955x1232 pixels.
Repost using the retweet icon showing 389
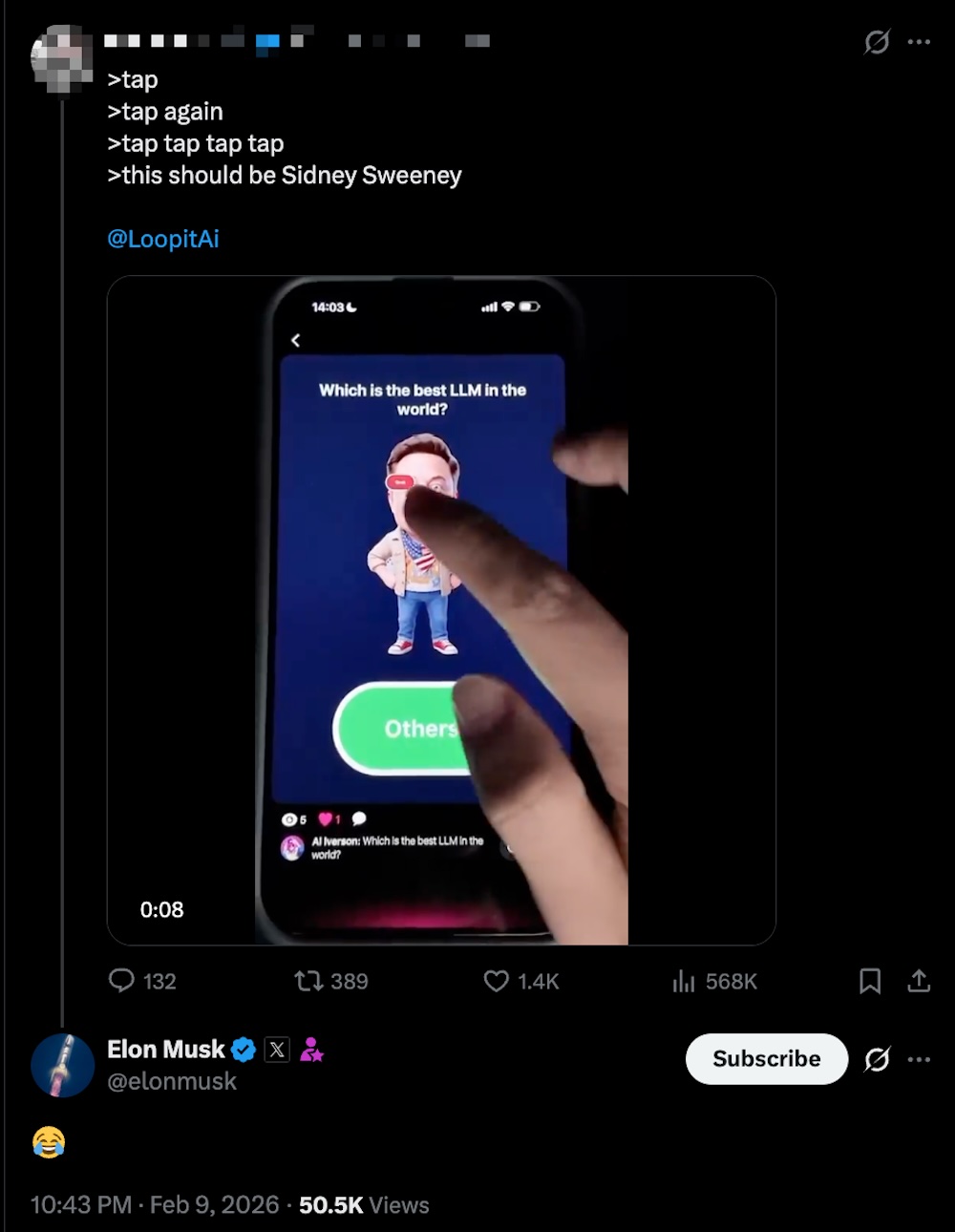coord(308,981)
